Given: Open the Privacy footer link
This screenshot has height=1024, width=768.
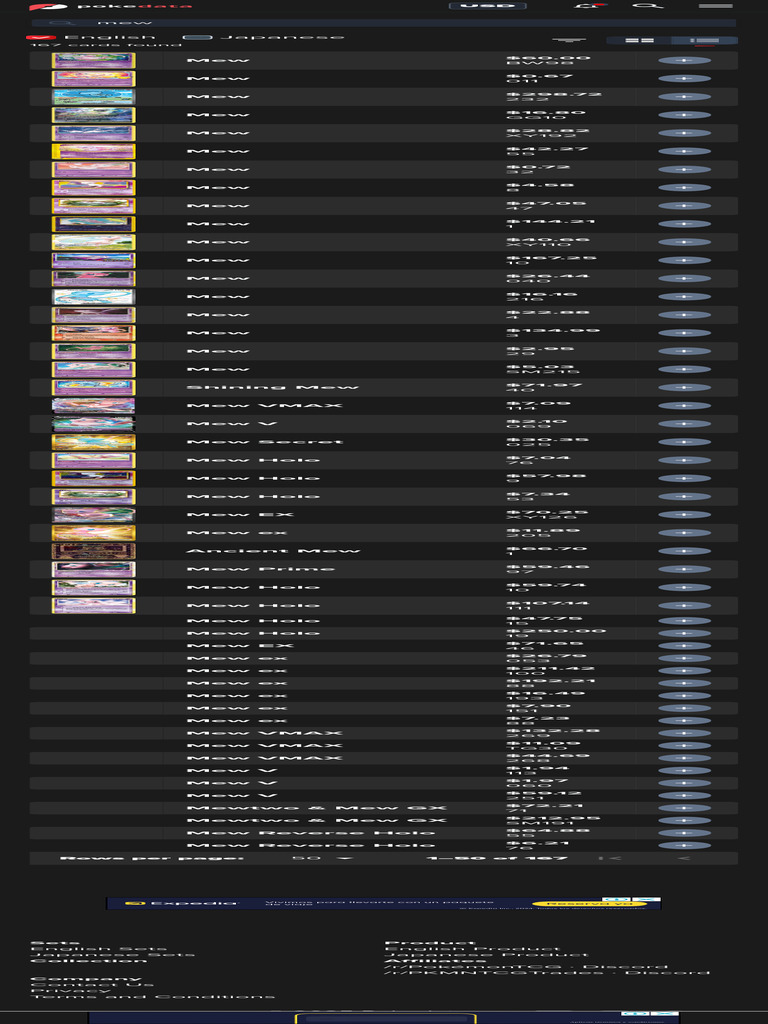Looking at the screenshot, I should [71, 991].
